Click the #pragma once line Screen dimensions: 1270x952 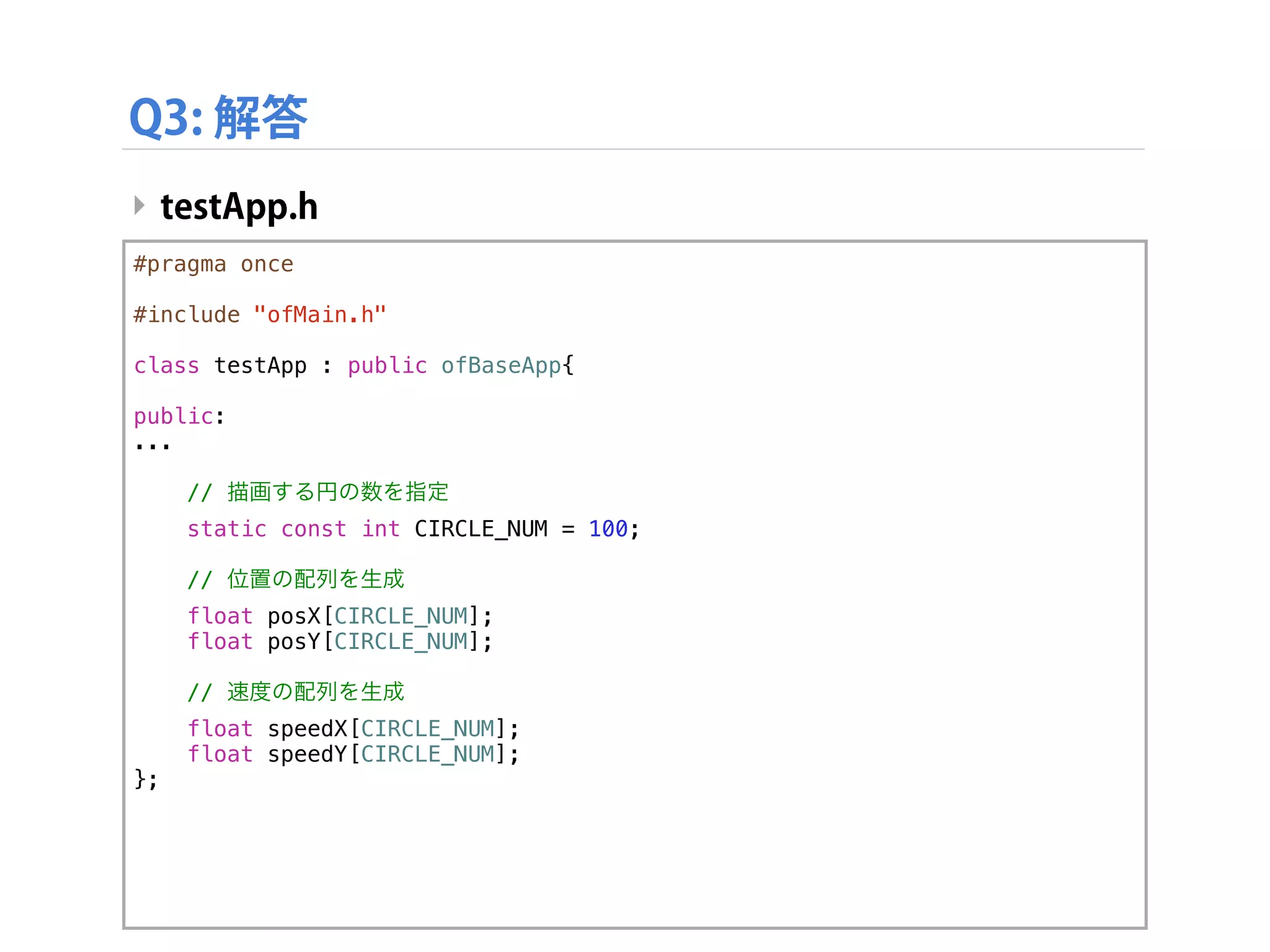click(213, 264)
